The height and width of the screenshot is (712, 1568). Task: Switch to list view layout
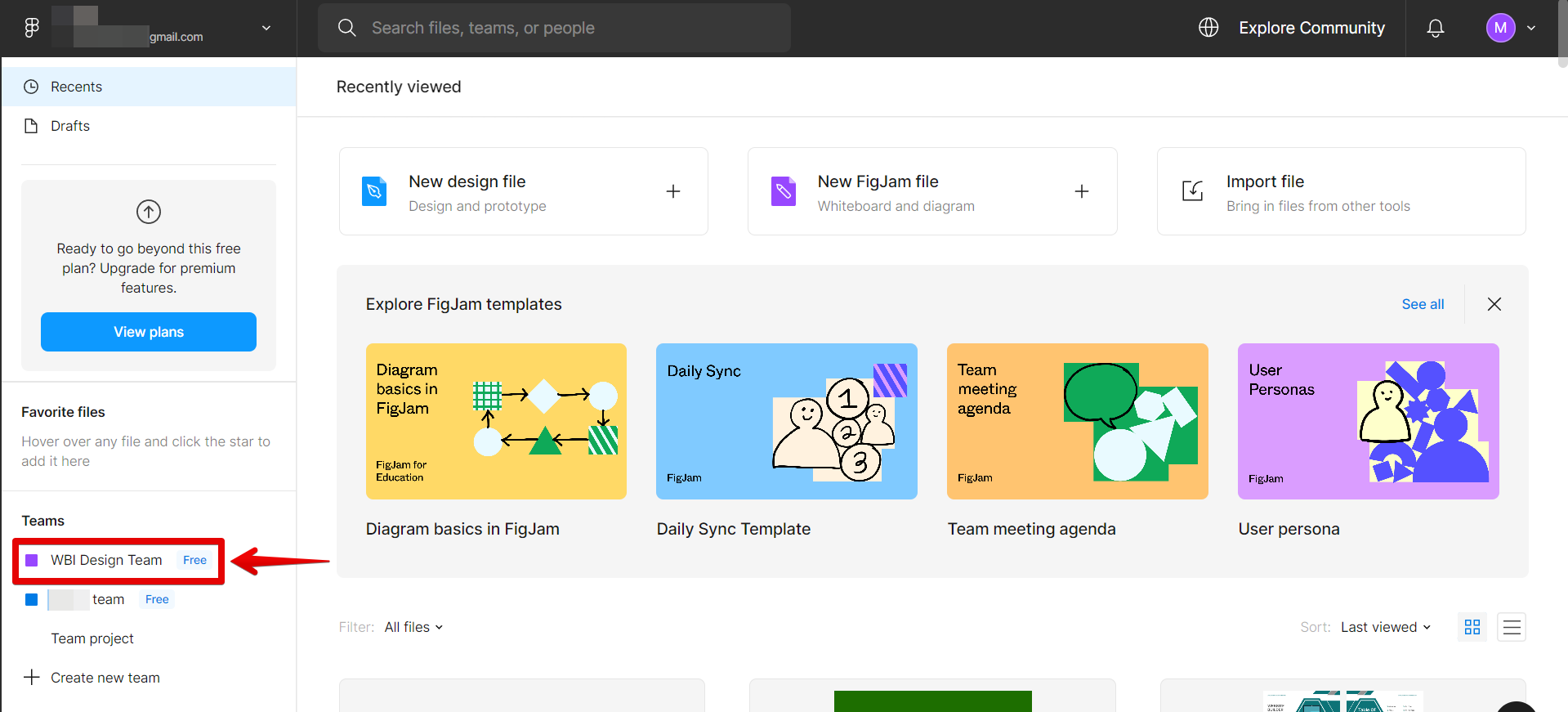tap(1512, 627)
